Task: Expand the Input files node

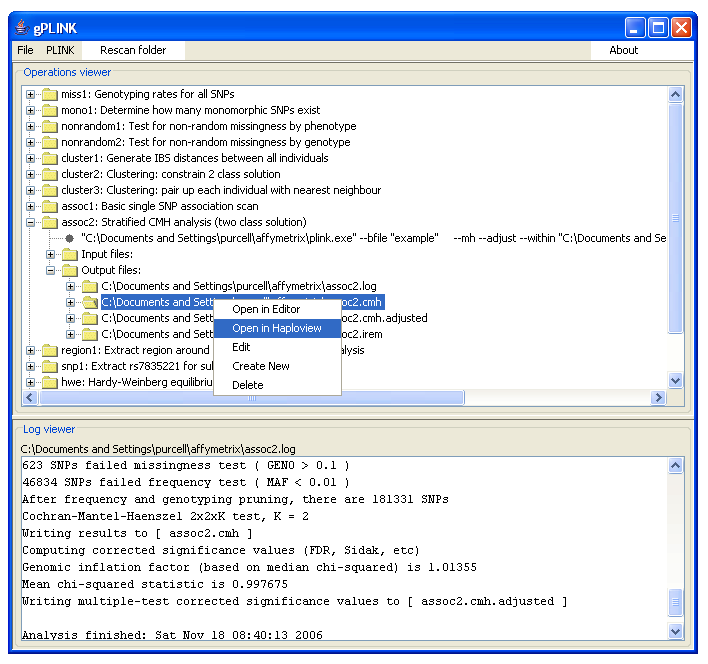Action: pos(51,255)
